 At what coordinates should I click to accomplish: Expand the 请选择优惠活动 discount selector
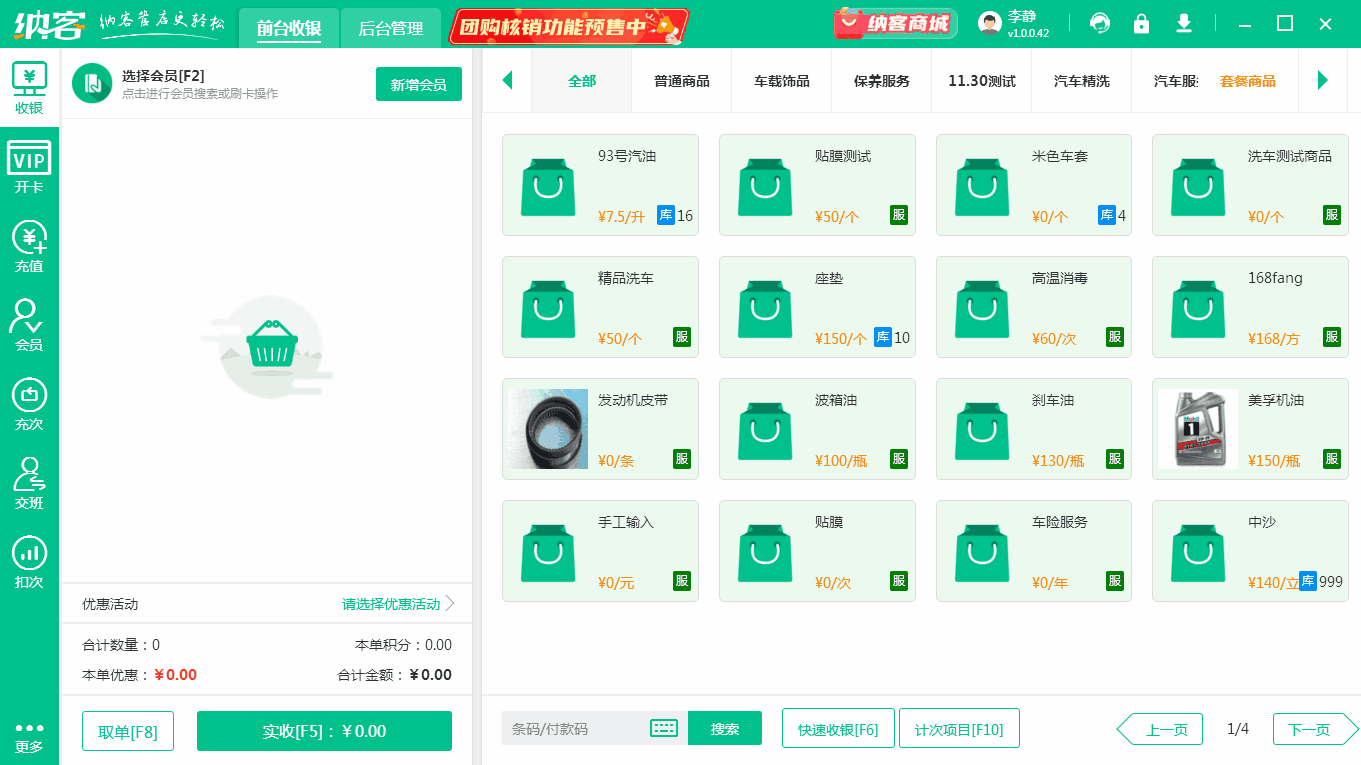click(x=390, y=604)
